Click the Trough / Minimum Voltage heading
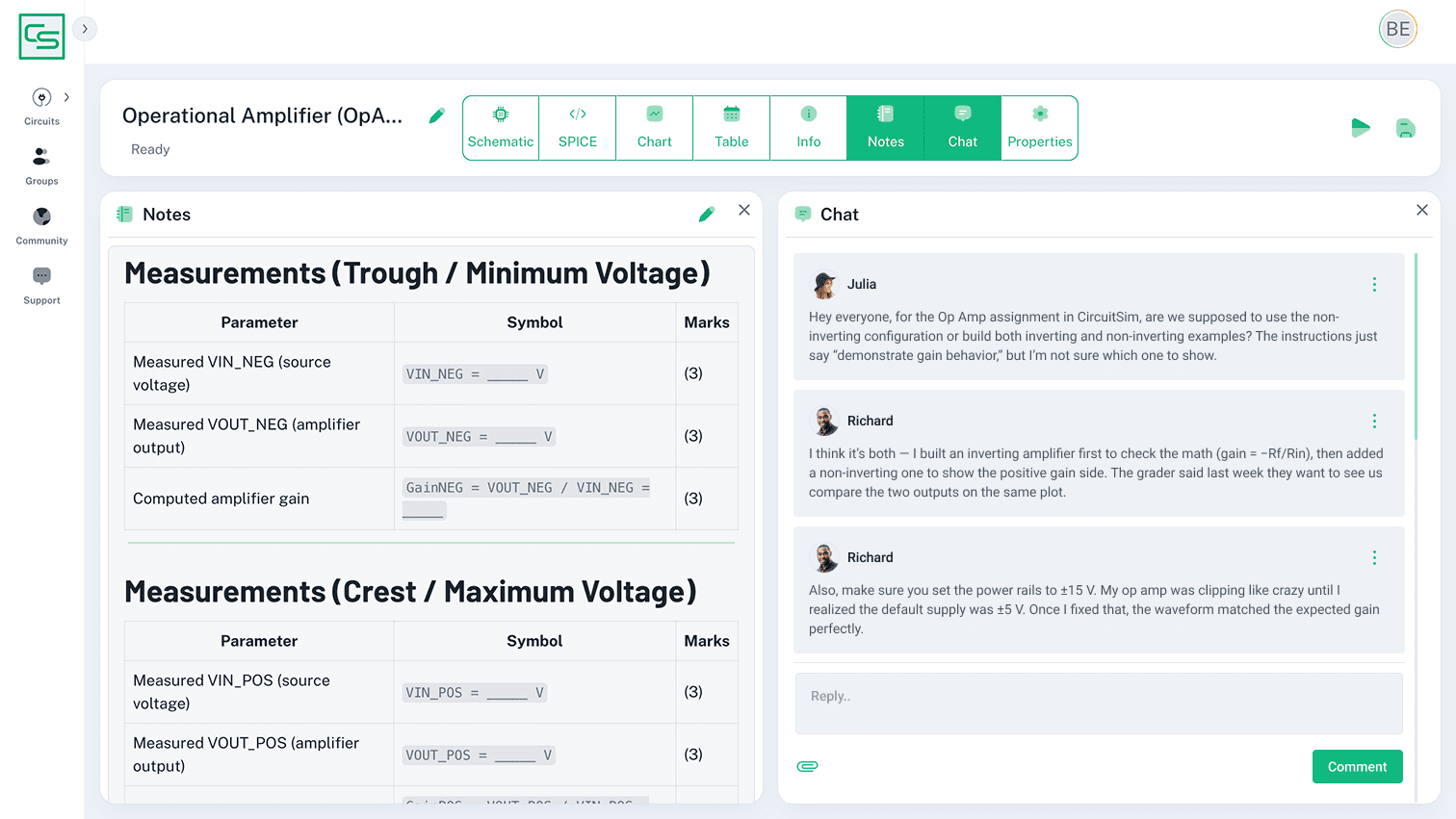 pos(417,273)
